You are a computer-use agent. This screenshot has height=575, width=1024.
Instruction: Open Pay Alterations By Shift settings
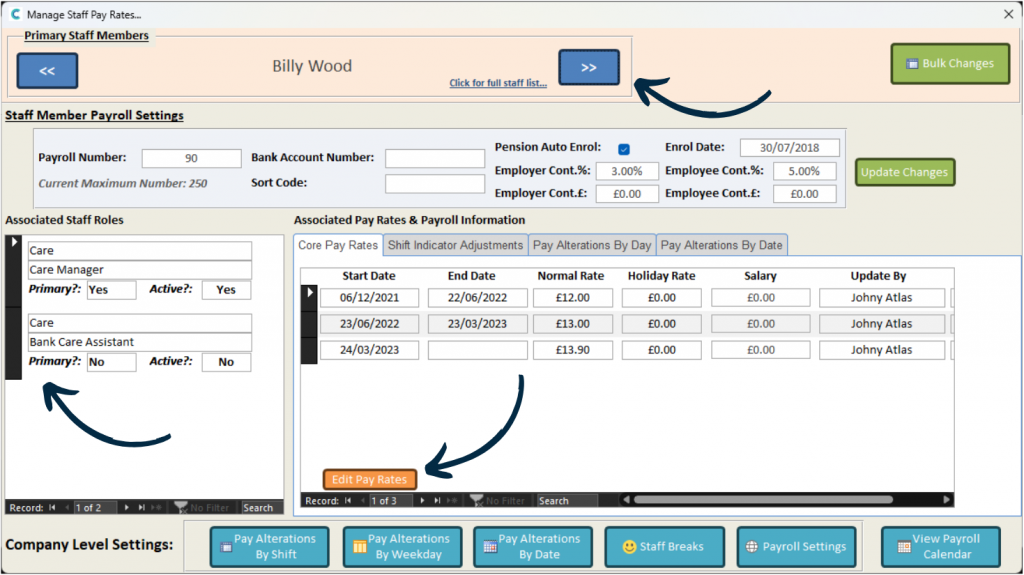267,547
